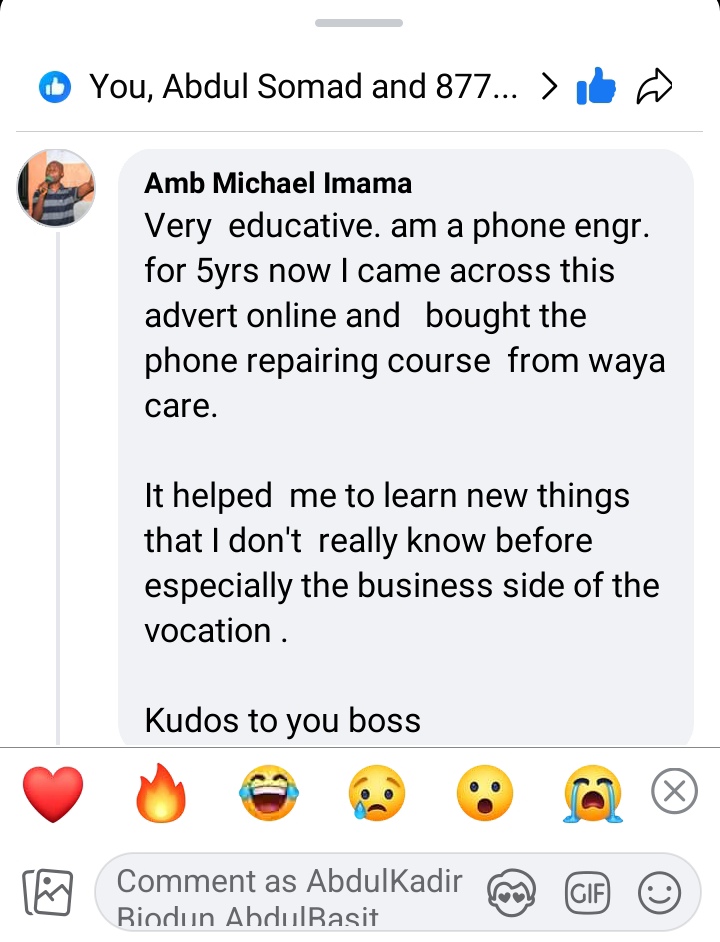Pick the laughing-tears emoji

(269, 793)
